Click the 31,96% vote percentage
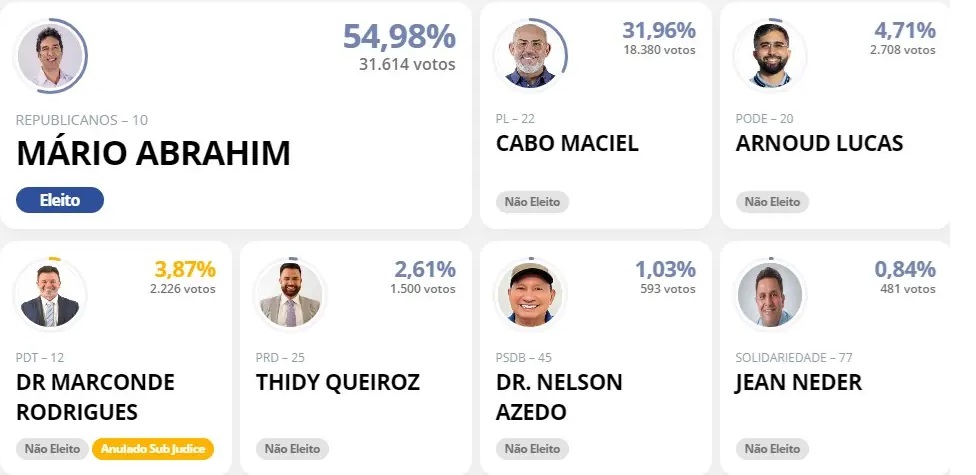This screenshot has height=475, width=976. click(x=658, y=30)
